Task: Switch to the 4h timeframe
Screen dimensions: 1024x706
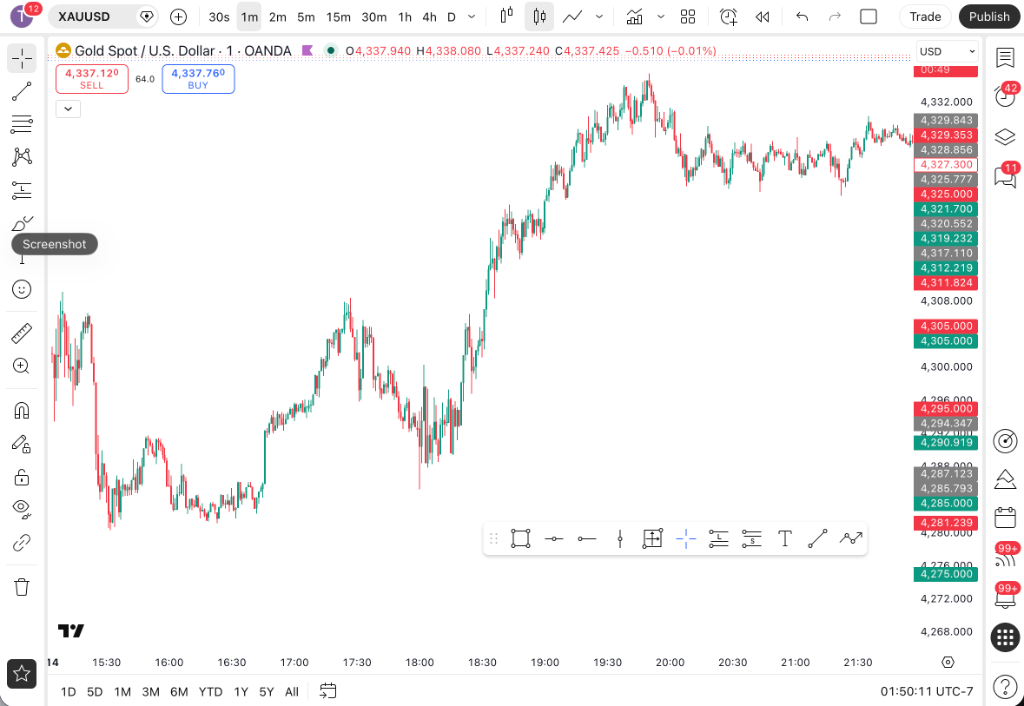Action: 429,17
